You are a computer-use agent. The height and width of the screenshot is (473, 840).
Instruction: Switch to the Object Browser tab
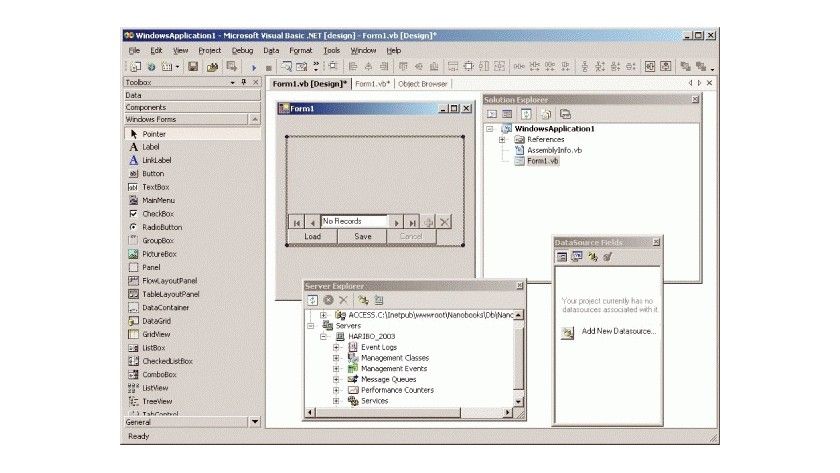coord(422,84)
